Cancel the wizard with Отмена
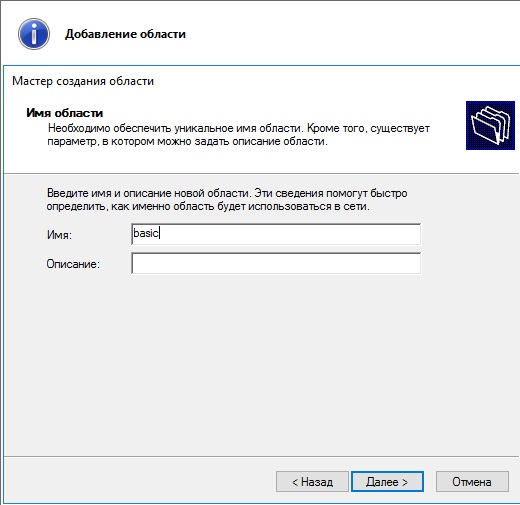 472,482
